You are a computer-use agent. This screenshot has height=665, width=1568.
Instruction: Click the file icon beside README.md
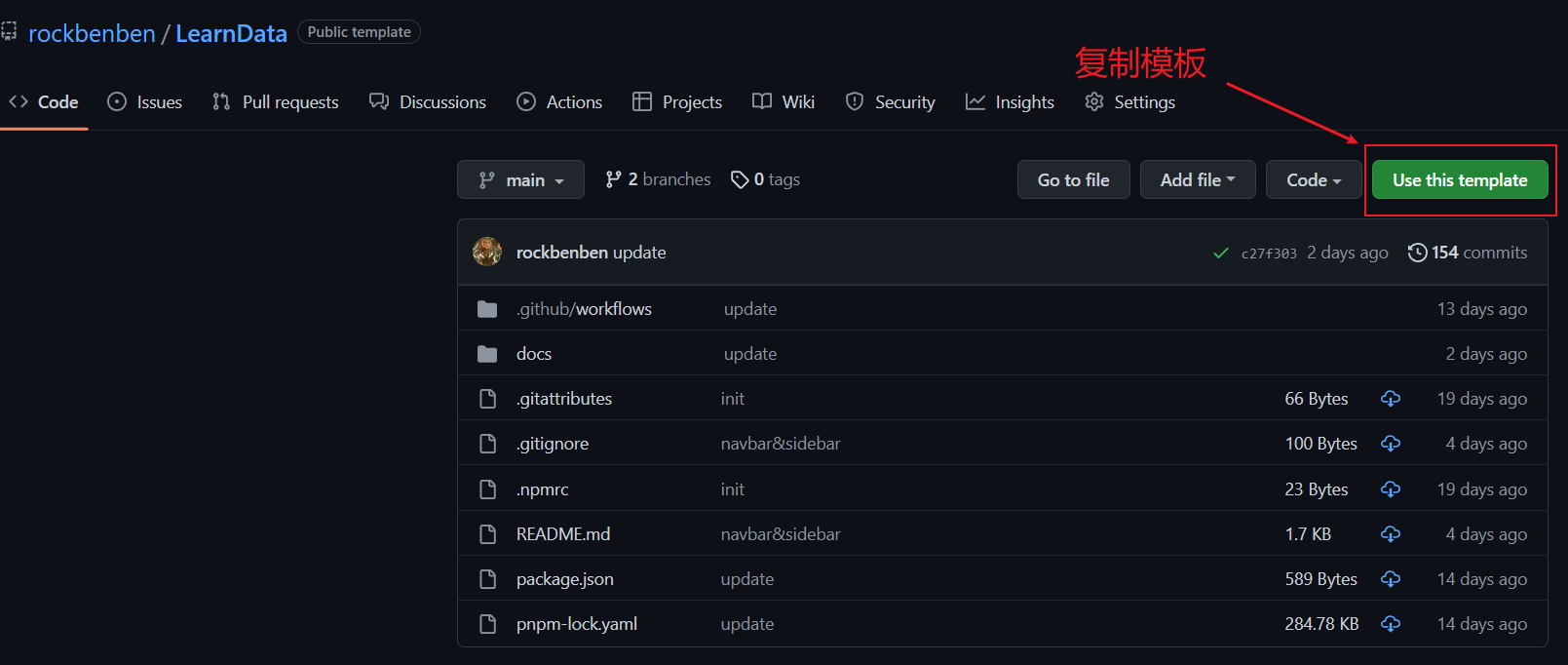pos(487,533)
